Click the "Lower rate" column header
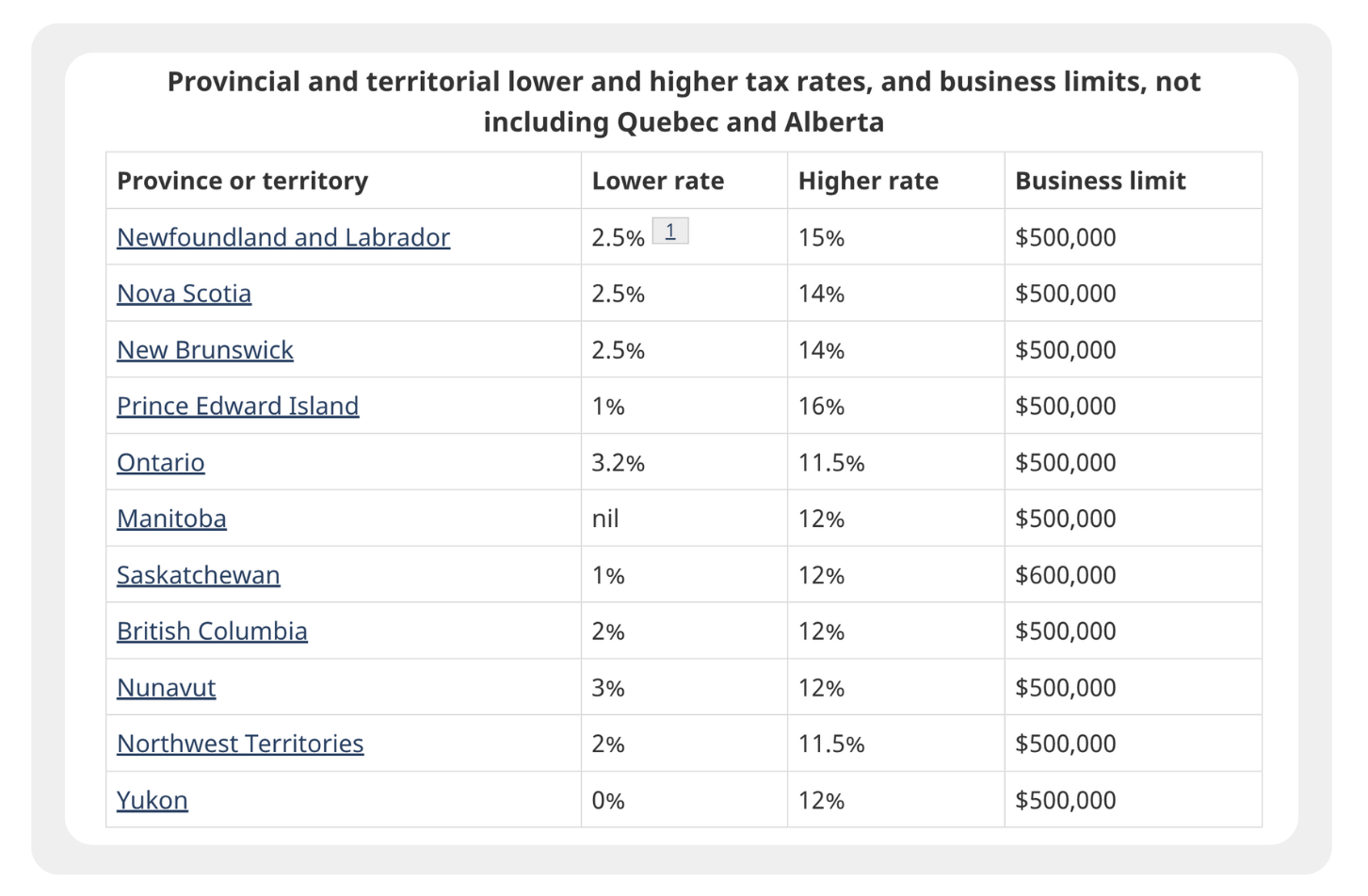This screenshot has width=1368, height=896. pyautogui.click(x=657, y=181)
